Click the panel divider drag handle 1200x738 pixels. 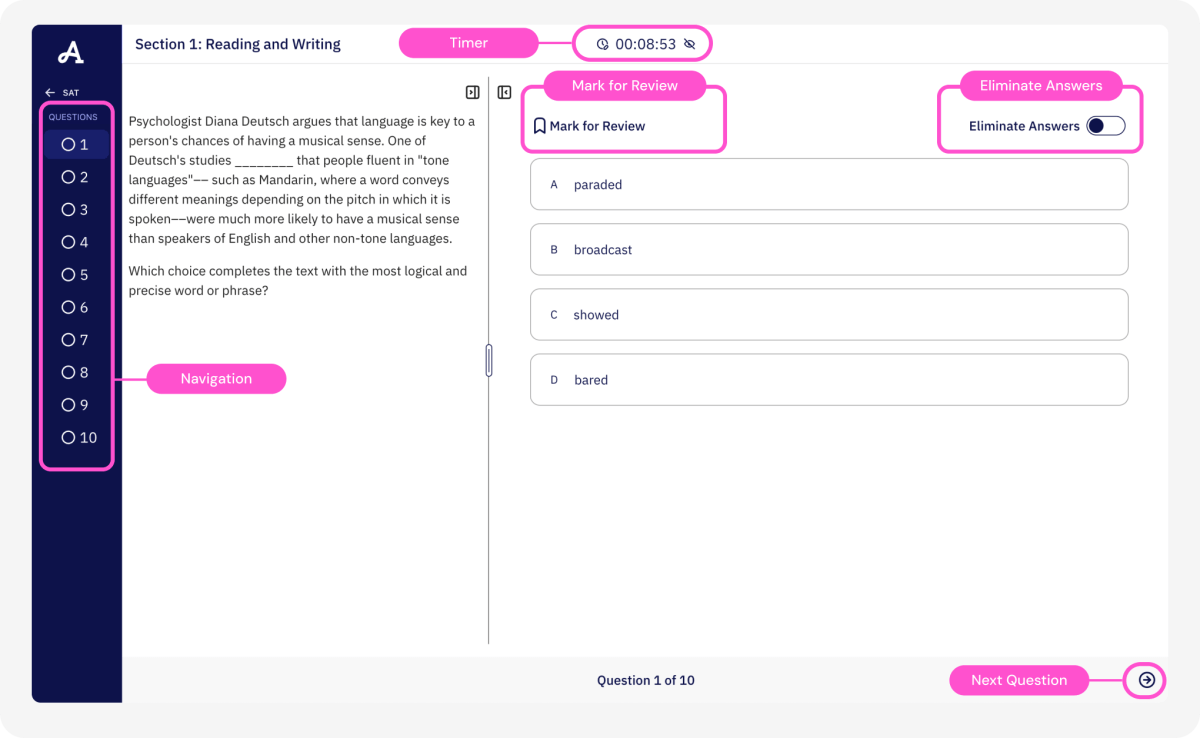489,360
